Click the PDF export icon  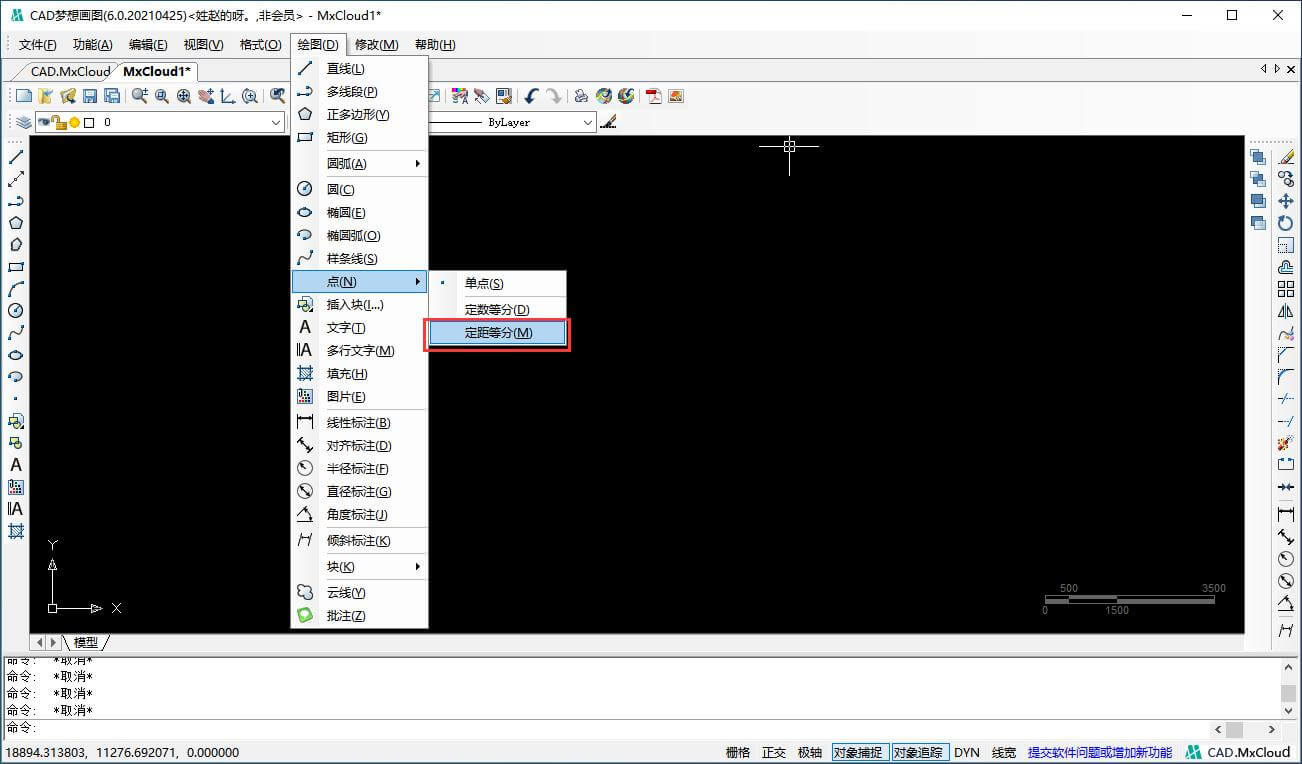(654, 96)
